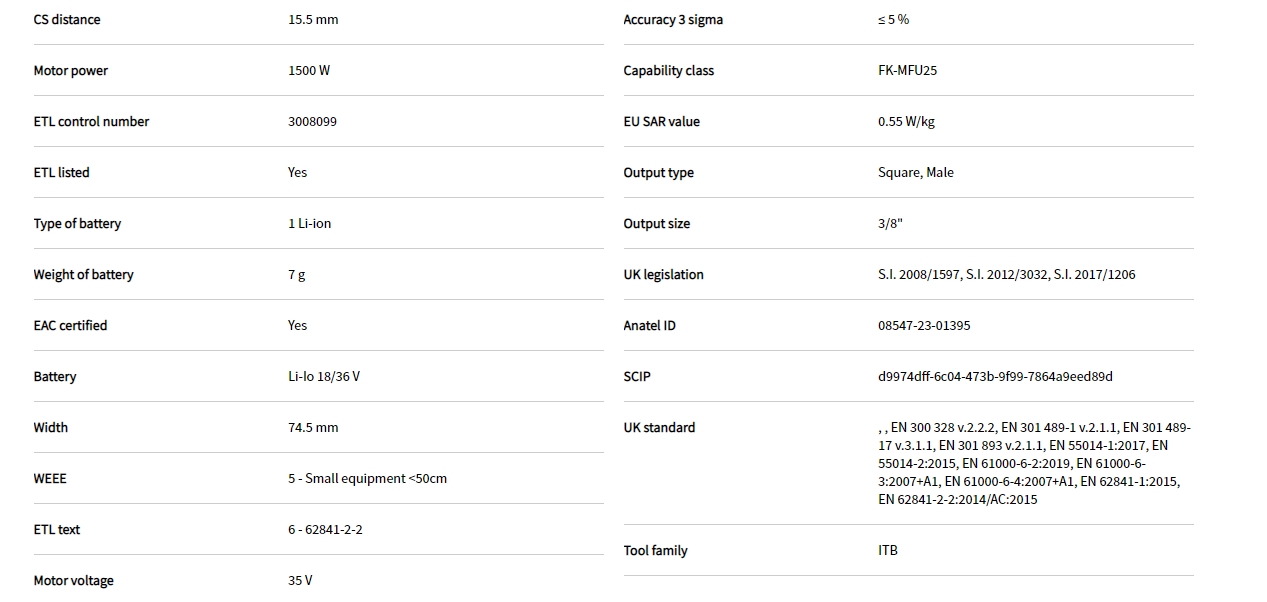
Task: Click the Accuracy 3 sigma label
Action: 673,20
